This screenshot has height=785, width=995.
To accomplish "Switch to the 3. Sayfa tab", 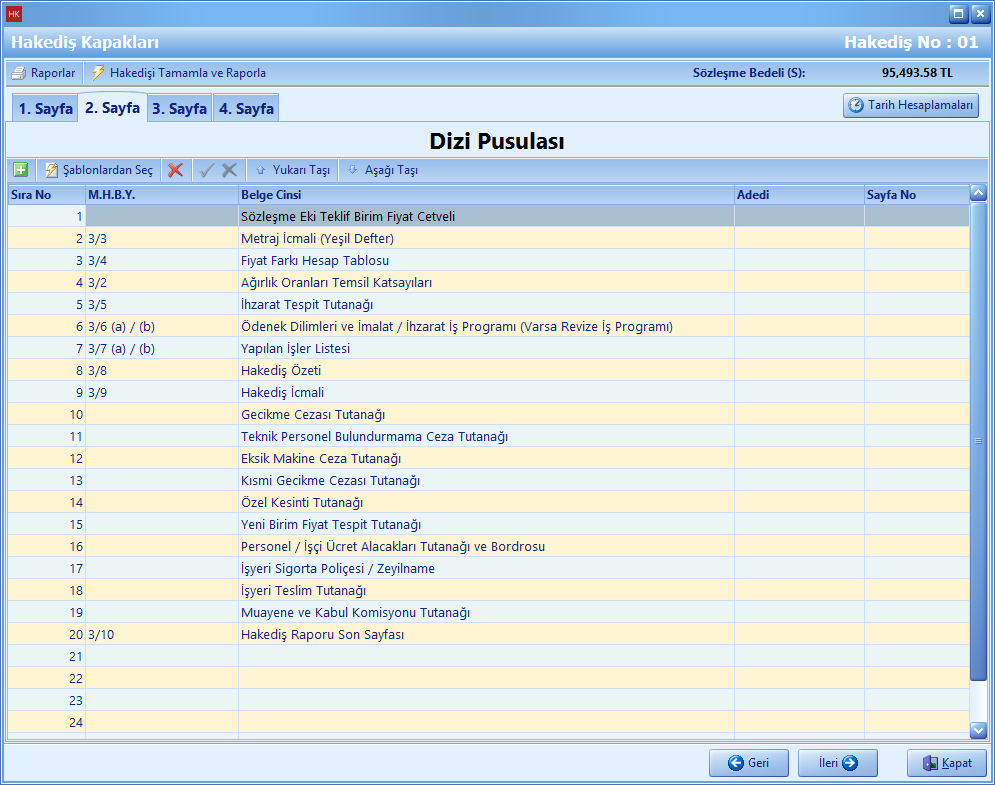I will tap(179, 109).
